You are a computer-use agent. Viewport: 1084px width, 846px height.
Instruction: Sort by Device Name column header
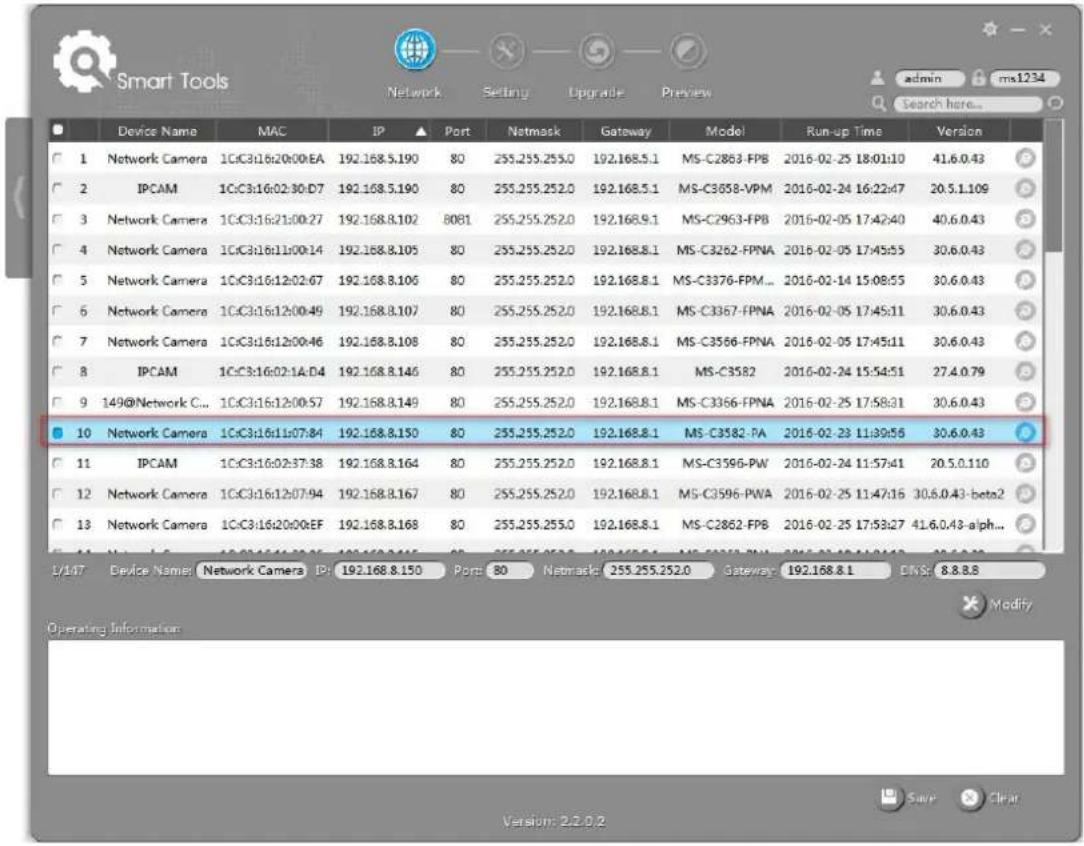pos(158,131)
